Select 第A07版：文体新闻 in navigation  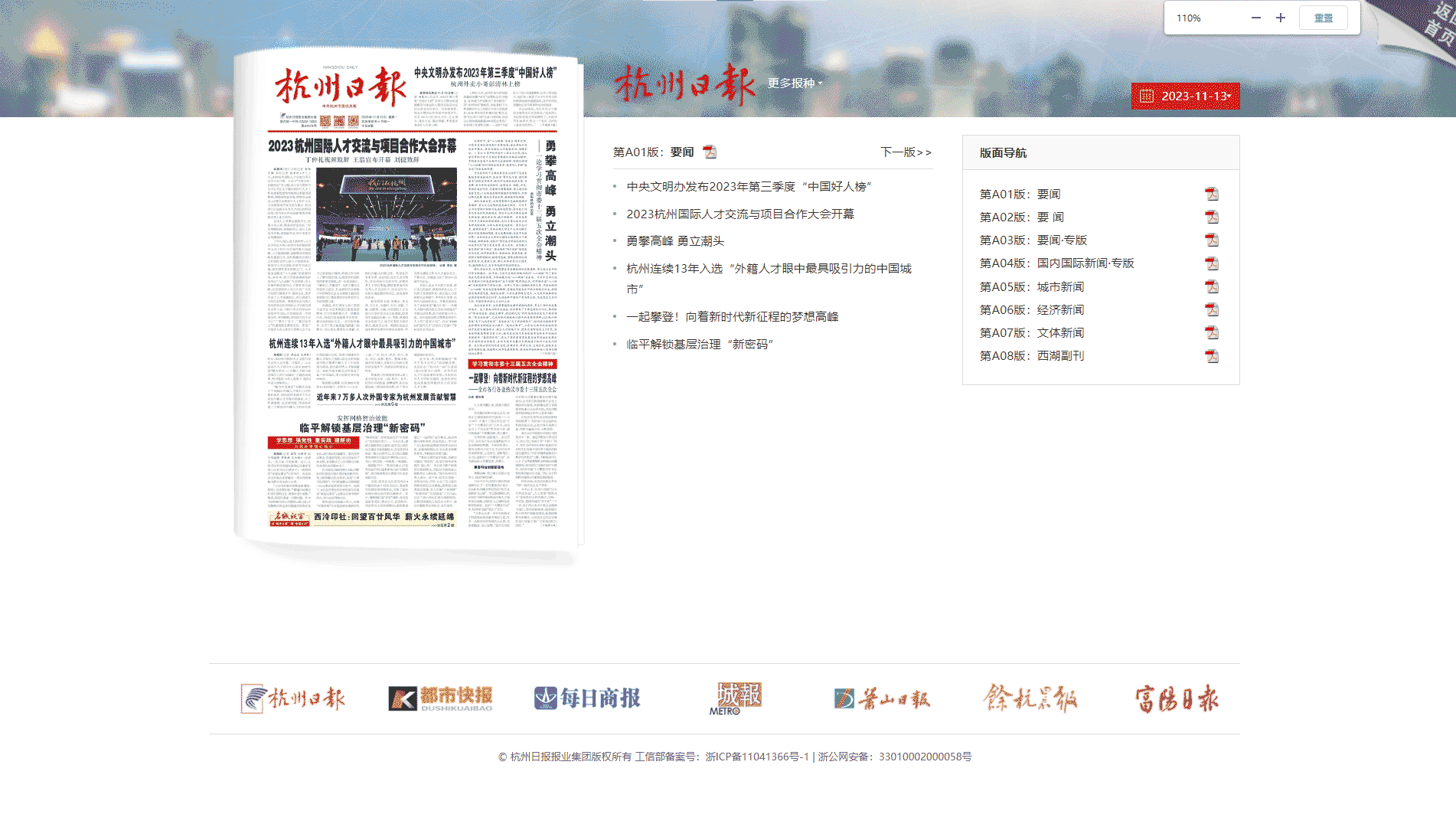[x=1032, y=333]
